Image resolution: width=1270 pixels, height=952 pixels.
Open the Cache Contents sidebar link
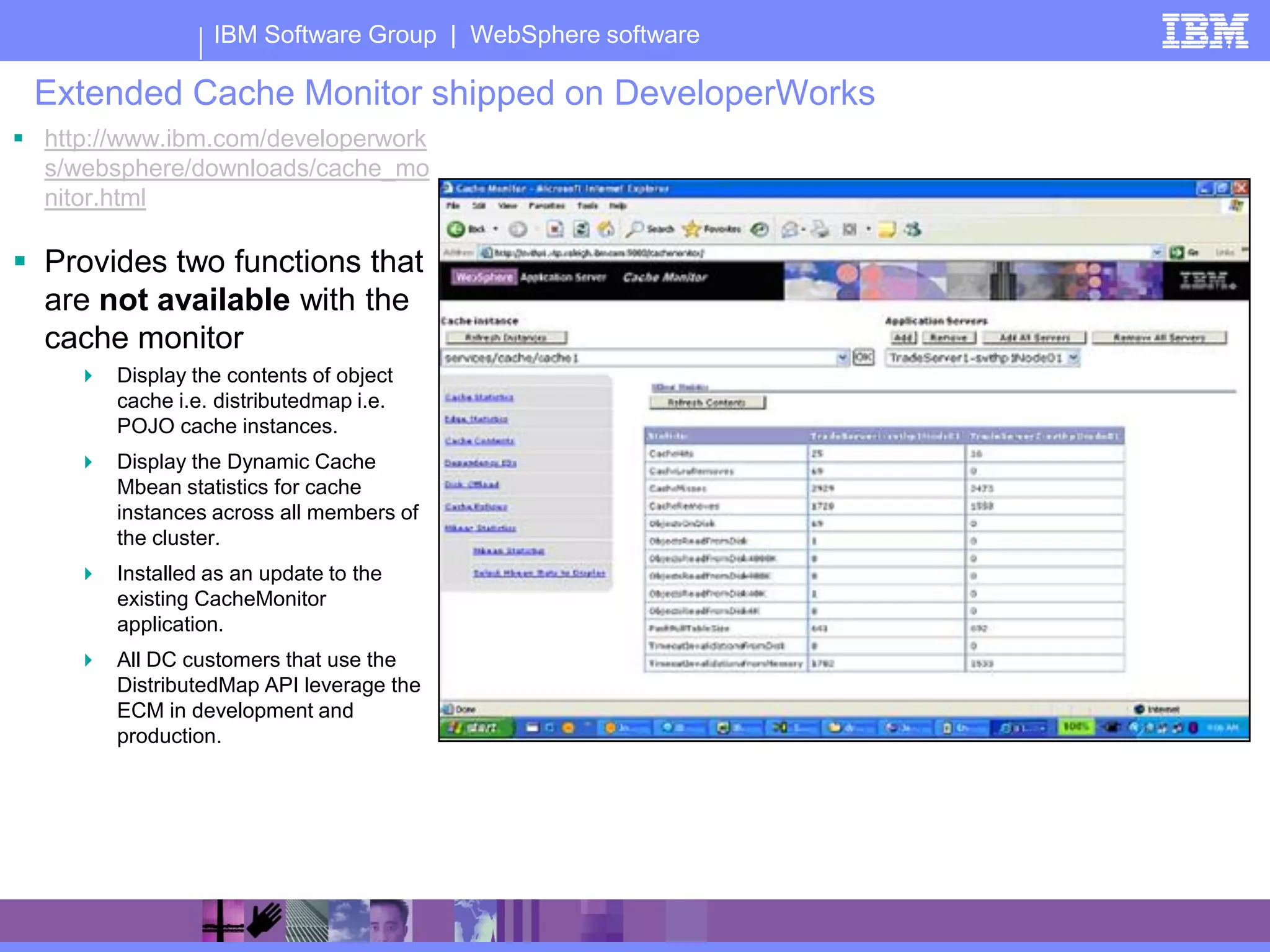point(479,441)
